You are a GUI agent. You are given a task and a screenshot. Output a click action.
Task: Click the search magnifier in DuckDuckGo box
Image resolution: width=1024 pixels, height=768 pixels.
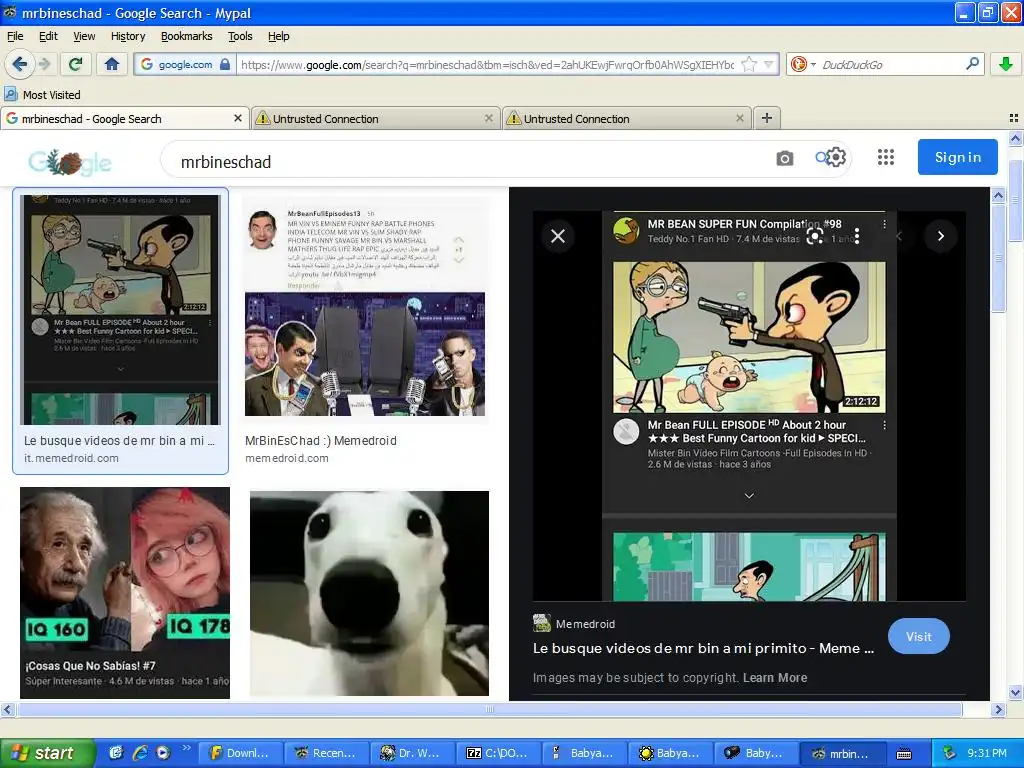tap(972, 63)
